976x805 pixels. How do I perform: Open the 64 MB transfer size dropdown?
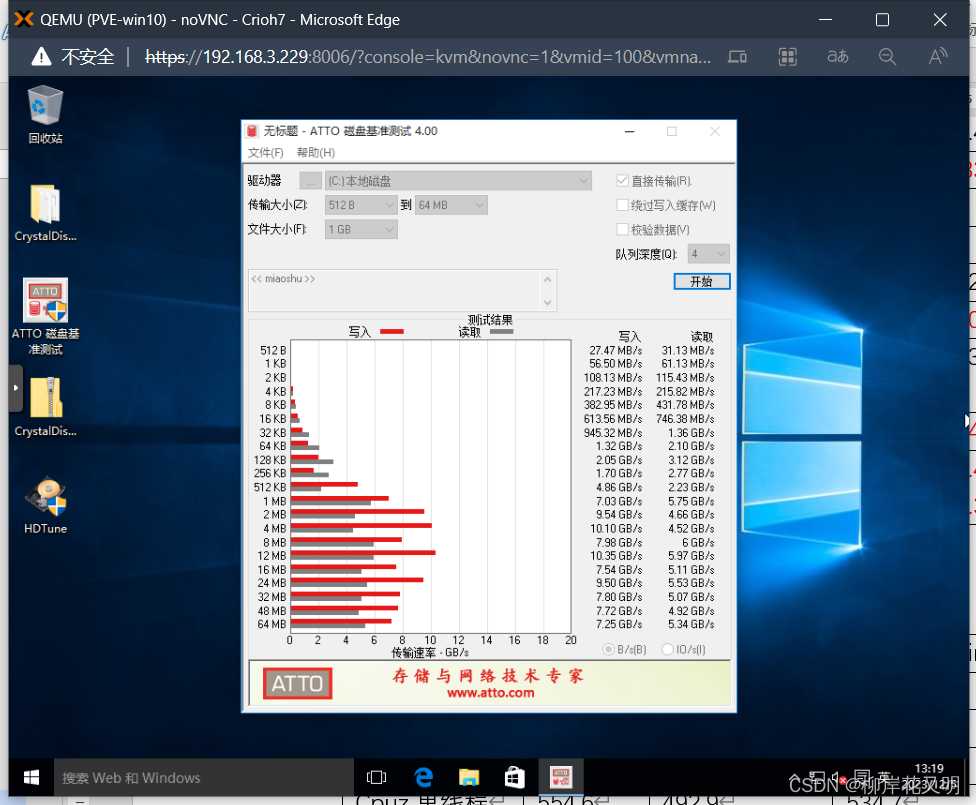[451, 205]
